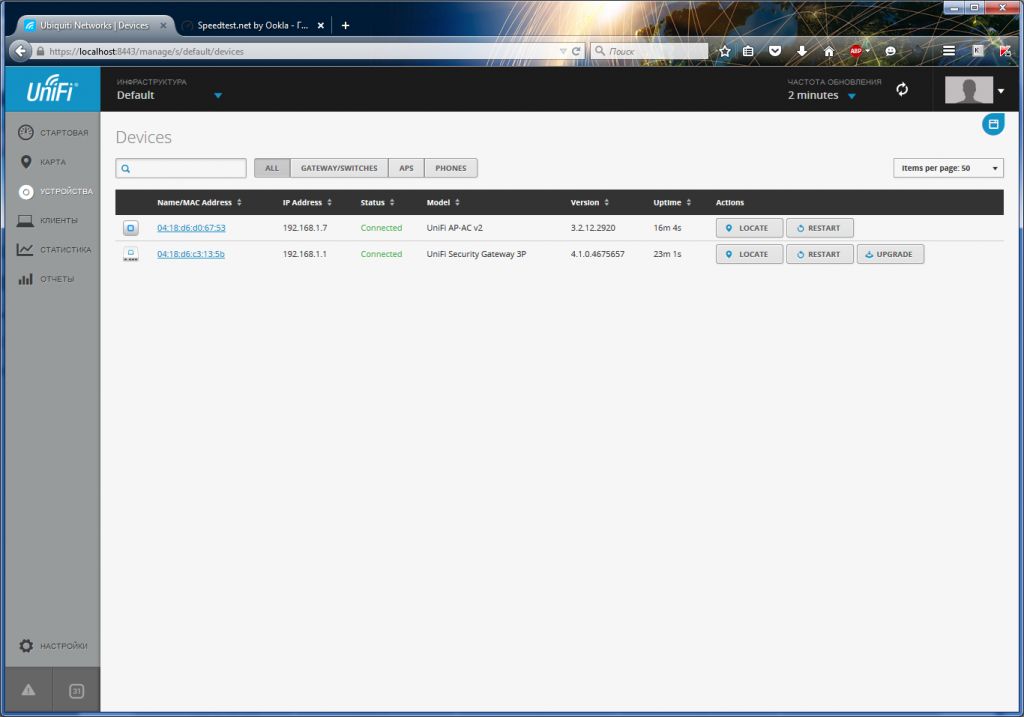Select the ALL device filter
The width and height of the screenshot is (1024, 717).
click(272, 168)
